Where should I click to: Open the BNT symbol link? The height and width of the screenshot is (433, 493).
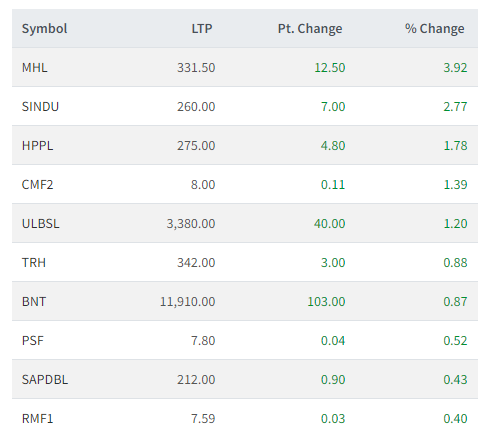pyautogui.click(x=34, y=302)
